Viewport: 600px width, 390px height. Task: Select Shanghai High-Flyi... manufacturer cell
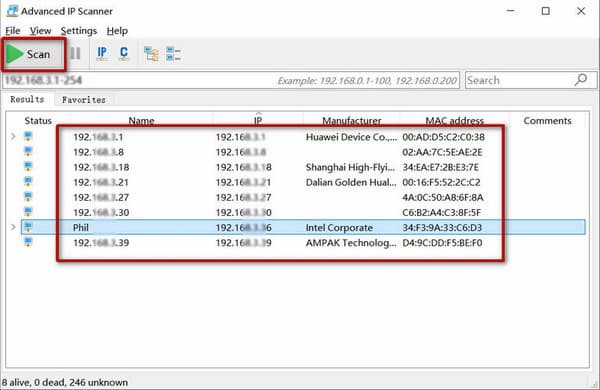tap(350, 167)
